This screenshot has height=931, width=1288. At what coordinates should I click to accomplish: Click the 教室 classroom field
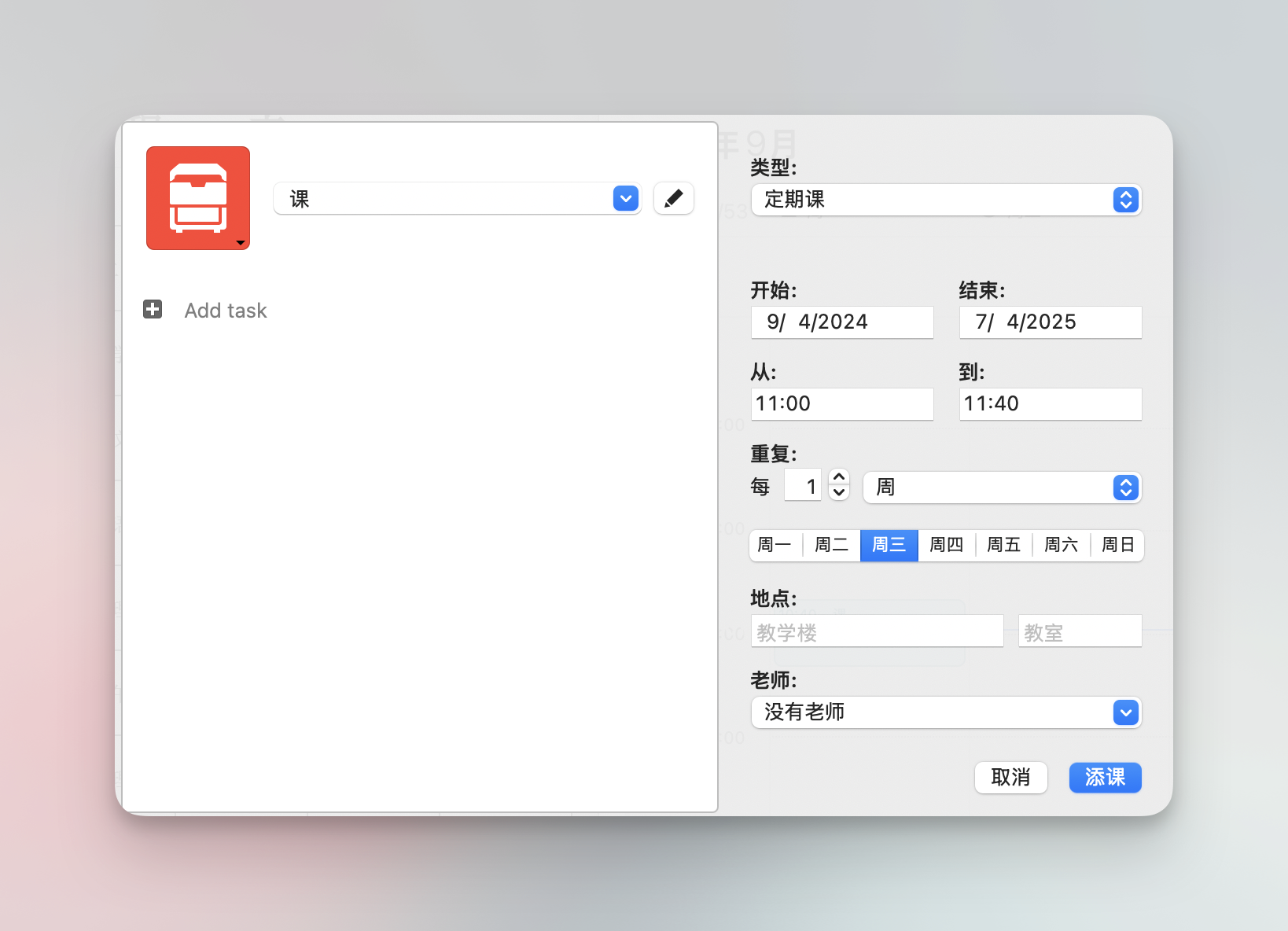1080,631
